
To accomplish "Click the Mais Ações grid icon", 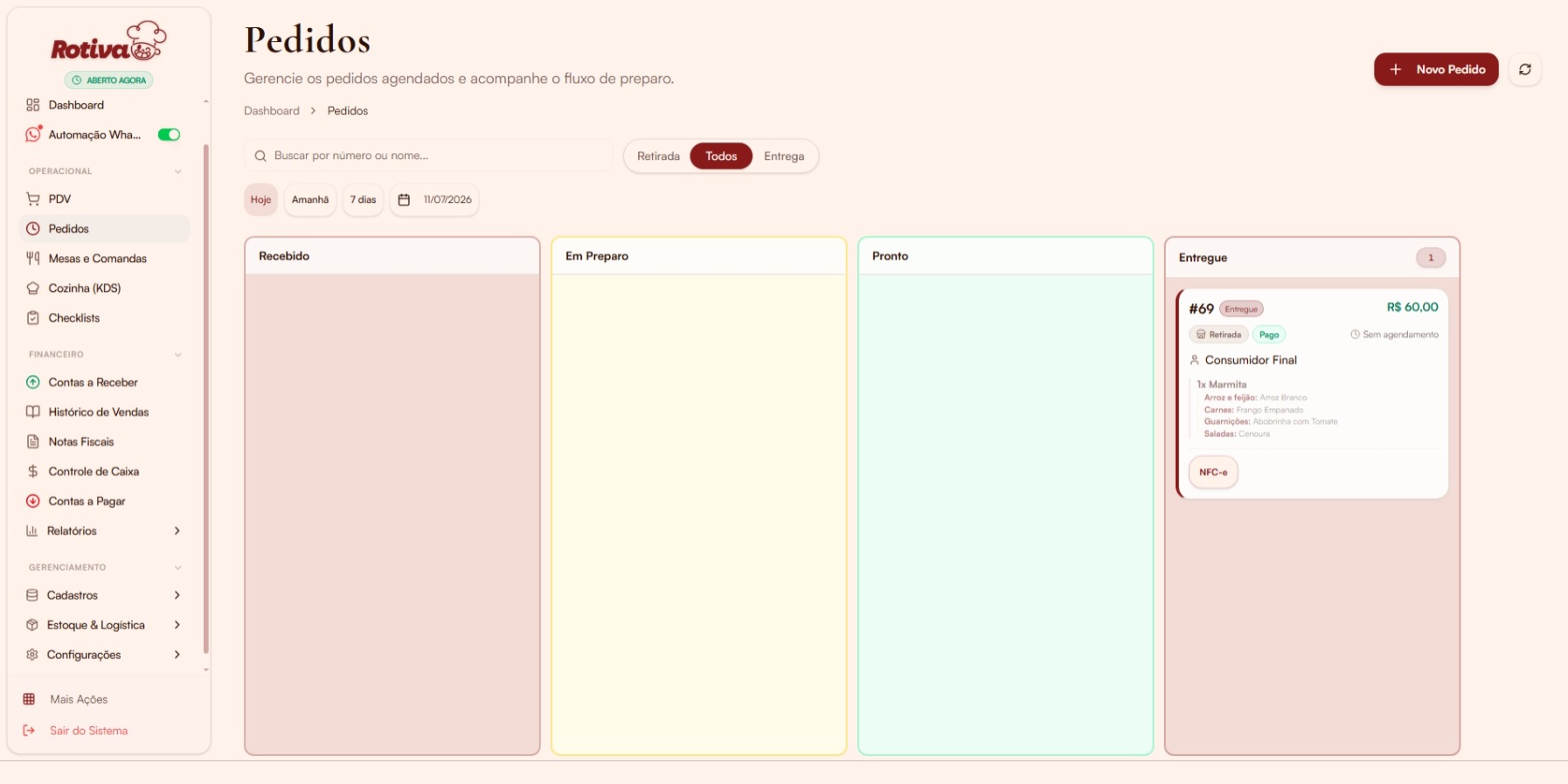I will [x=29, y=699].
